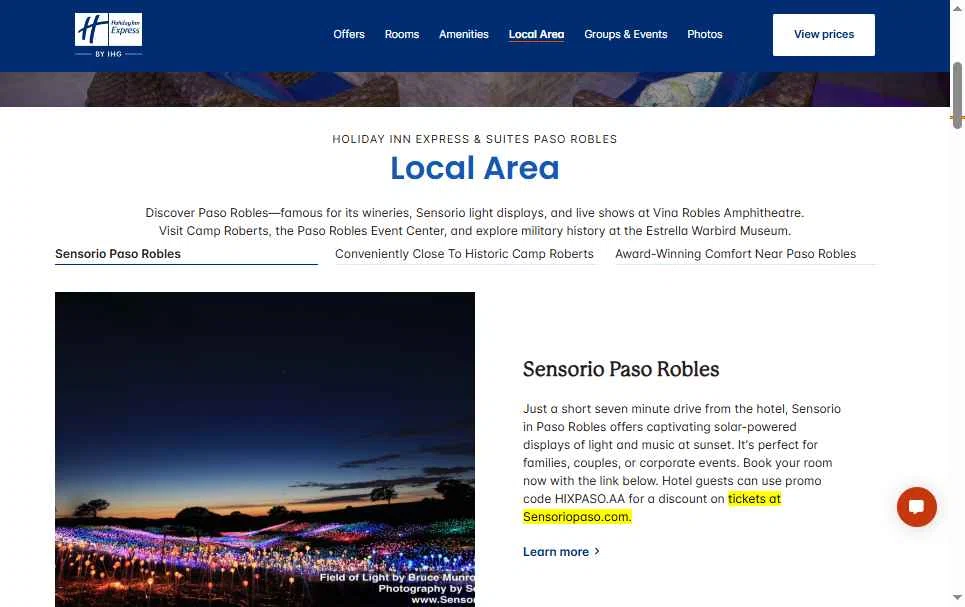The height and width of the screenshot is (607, 965).
Task: Select Local Area in the navigation
Action: (536, 34)
